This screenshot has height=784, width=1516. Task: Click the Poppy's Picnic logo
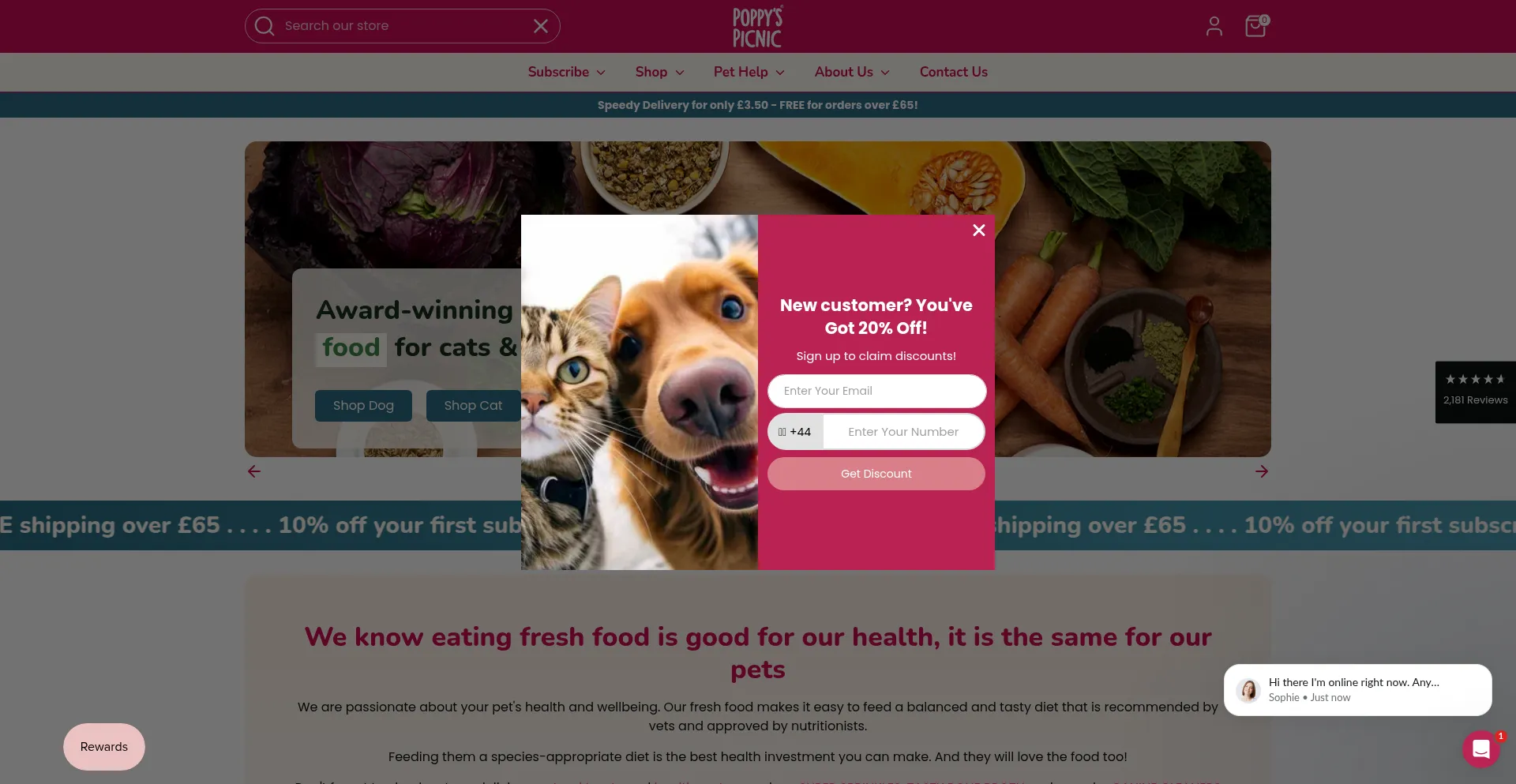click(757, 27)
